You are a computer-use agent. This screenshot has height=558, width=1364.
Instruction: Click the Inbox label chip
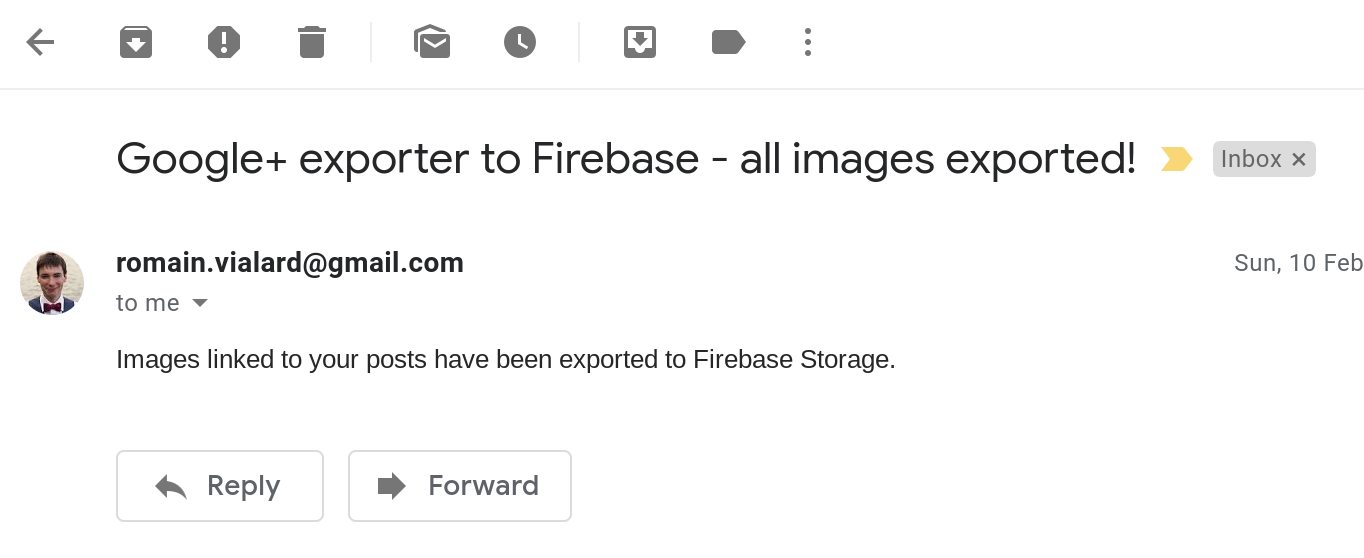1251,159
